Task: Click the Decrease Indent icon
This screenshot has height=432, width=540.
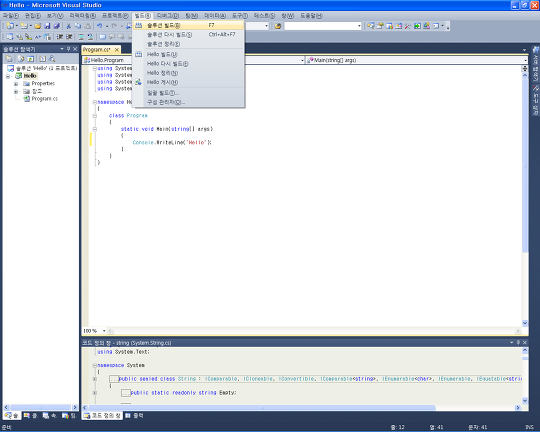Action: point(60,37)
